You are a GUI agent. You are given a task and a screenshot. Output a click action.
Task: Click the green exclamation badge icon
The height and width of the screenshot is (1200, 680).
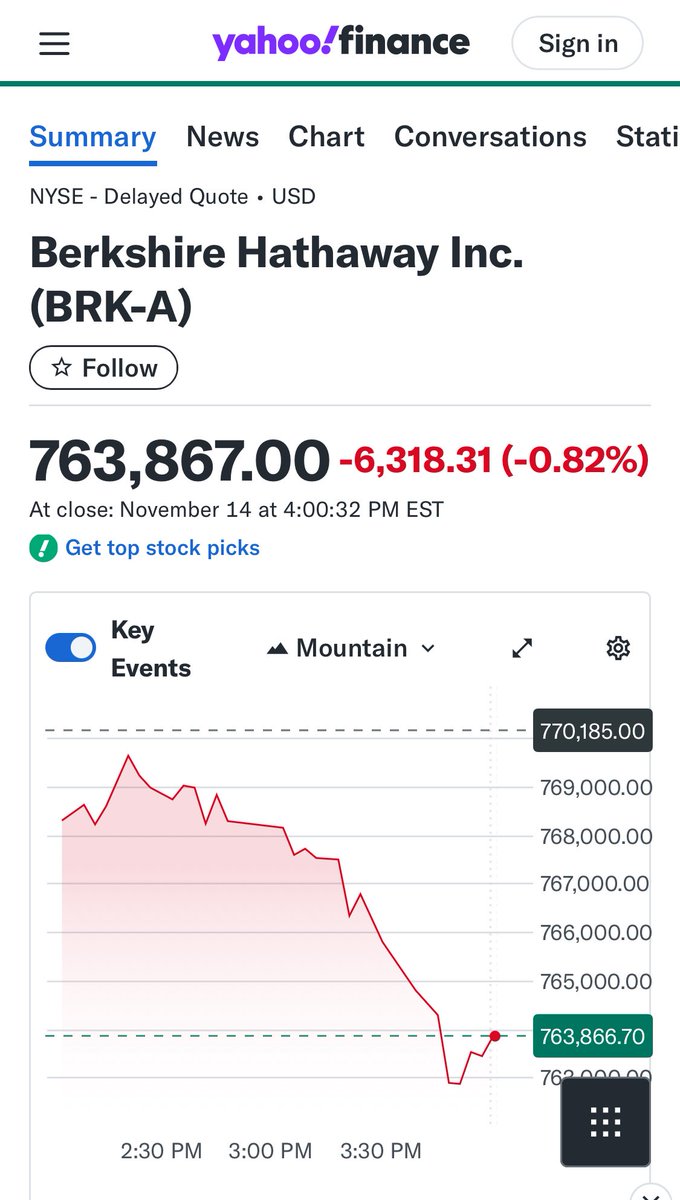click(x=43, y=548)
